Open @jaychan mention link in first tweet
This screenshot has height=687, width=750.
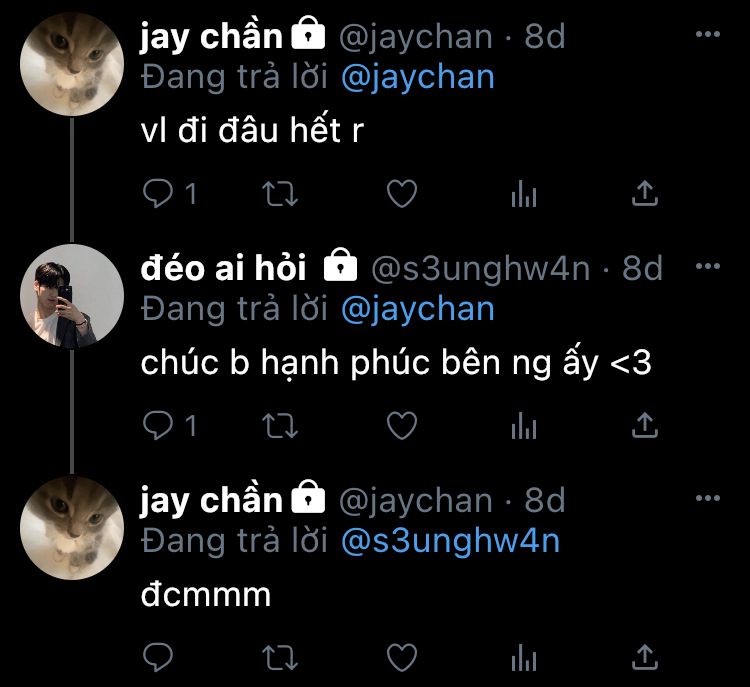coord(418,78)
